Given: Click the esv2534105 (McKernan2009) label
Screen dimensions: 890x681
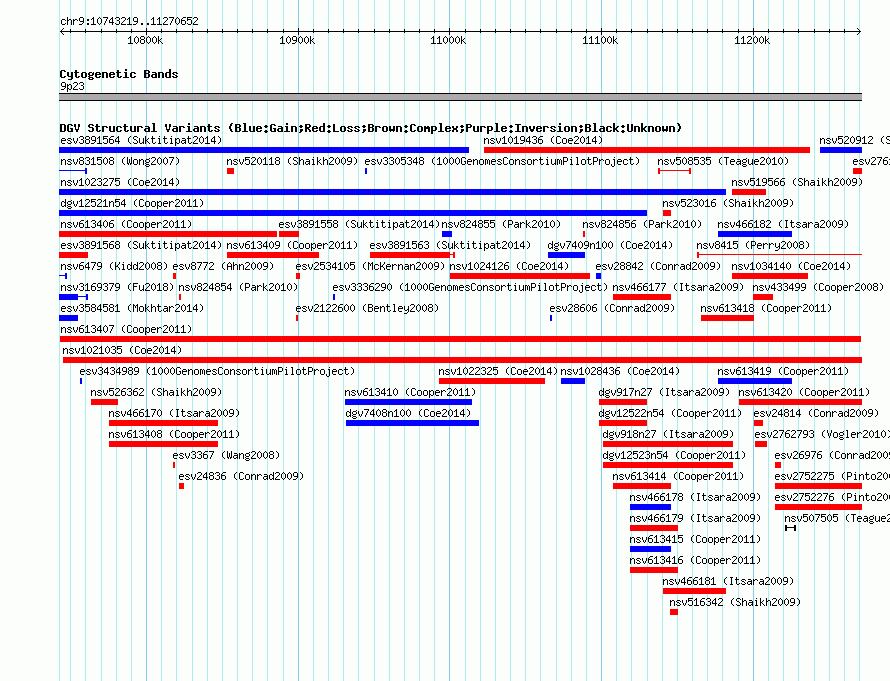Looking at the screenshot, I should [x=370, y=266].
